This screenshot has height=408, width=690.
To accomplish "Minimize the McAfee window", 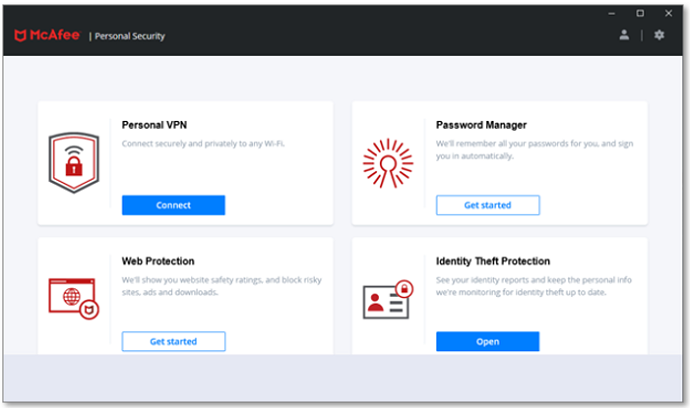I will coord(612,14).
